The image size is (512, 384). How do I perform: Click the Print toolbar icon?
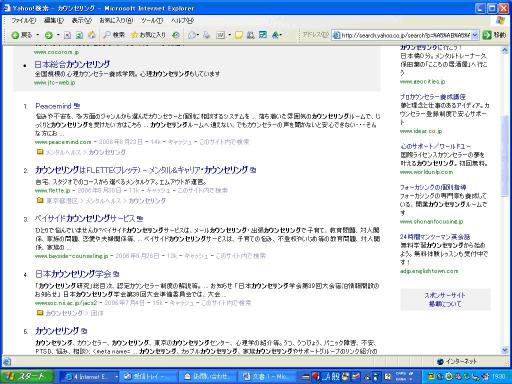pyautogui.click(x=207, y=35)
